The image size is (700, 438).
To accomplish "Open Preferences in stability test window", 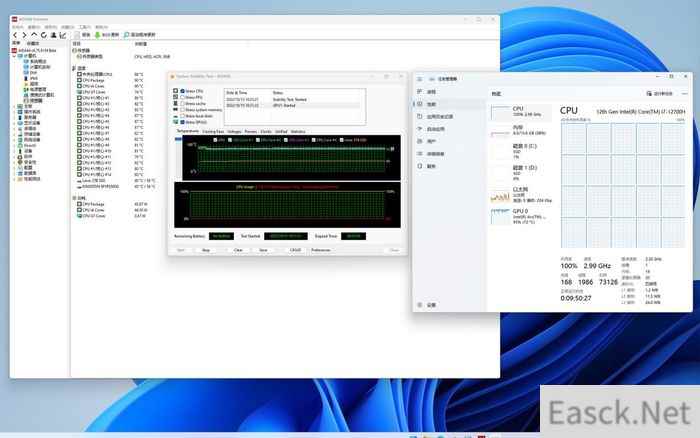I will pos(321,250).
